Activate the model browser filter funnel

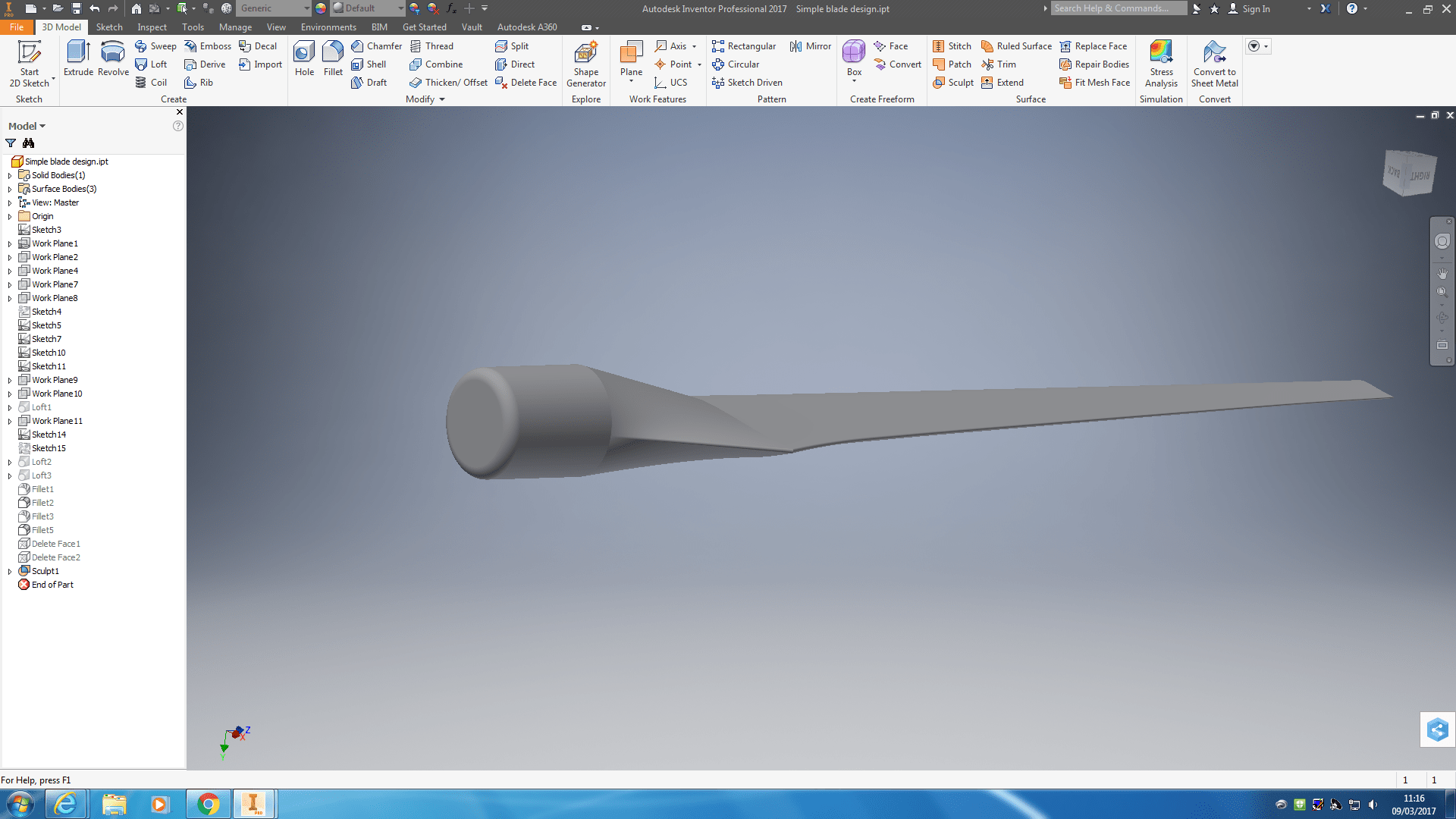(x=11, y=143)
